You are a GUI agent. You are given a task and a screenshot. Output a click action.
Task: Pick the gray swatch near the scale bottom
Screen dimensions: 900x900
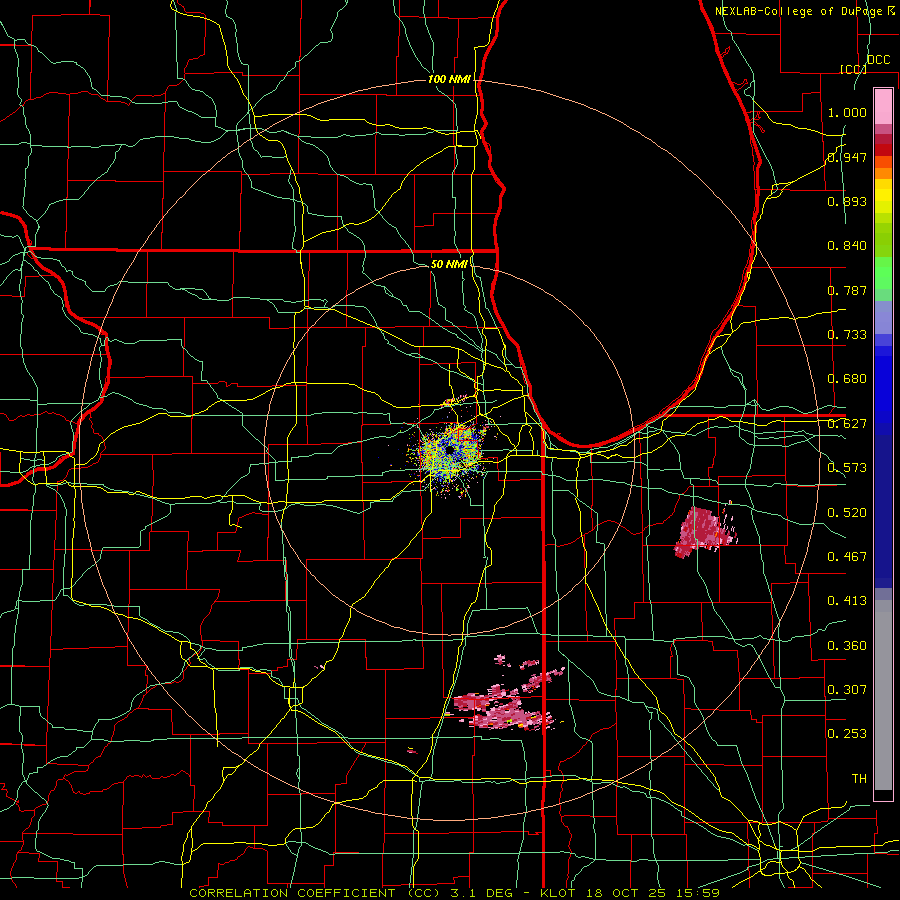click(x=883, y=695)
